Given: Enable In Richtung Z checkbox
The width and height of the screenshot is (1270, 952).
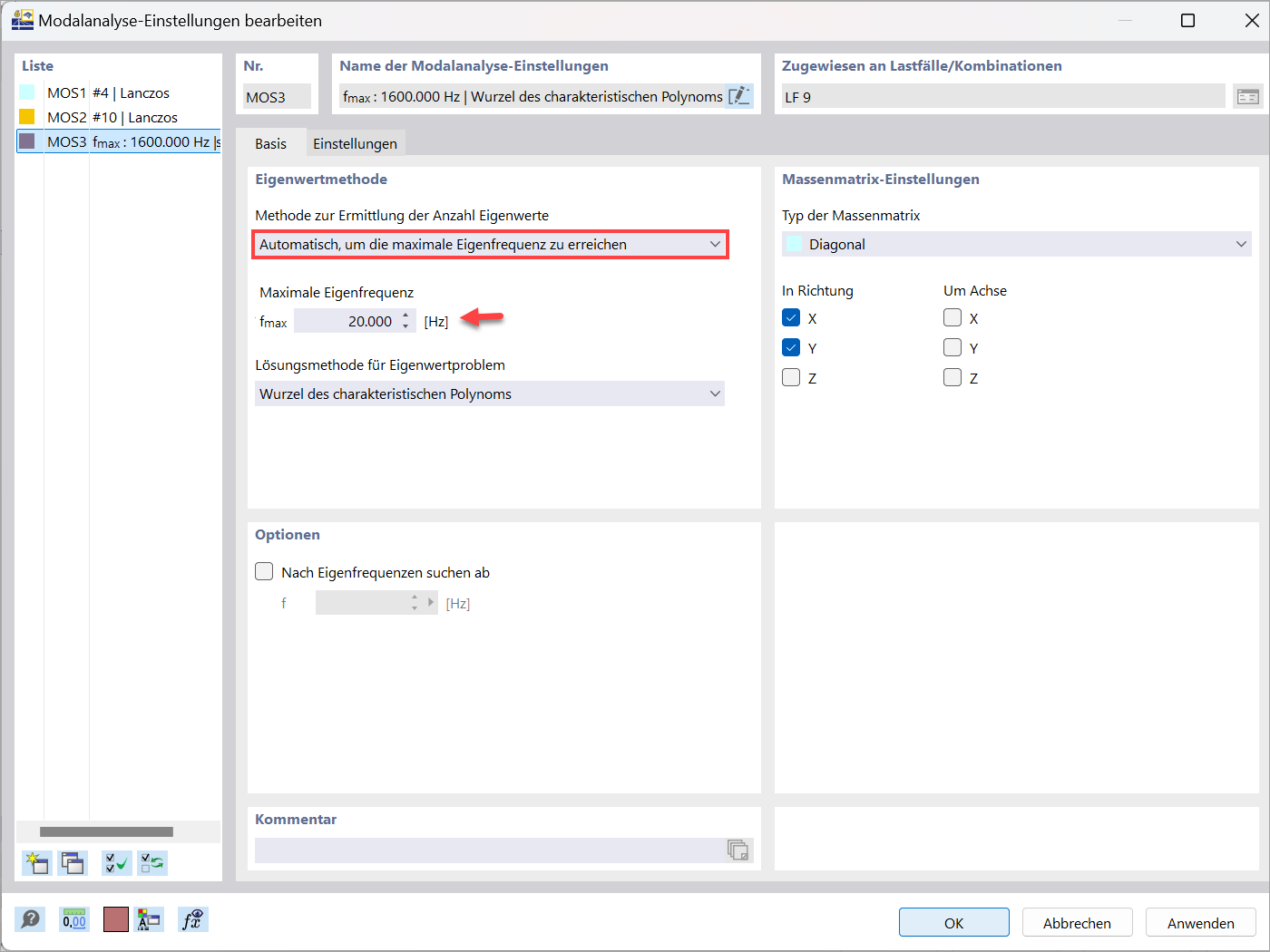Looking at the screenshot, I should 791,378.
